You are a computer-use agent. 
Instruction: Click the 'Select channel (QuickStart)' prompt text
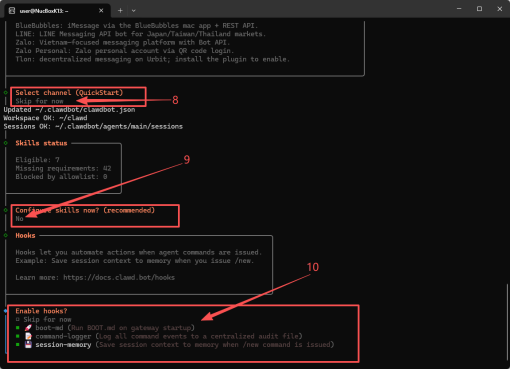point(69,93)
